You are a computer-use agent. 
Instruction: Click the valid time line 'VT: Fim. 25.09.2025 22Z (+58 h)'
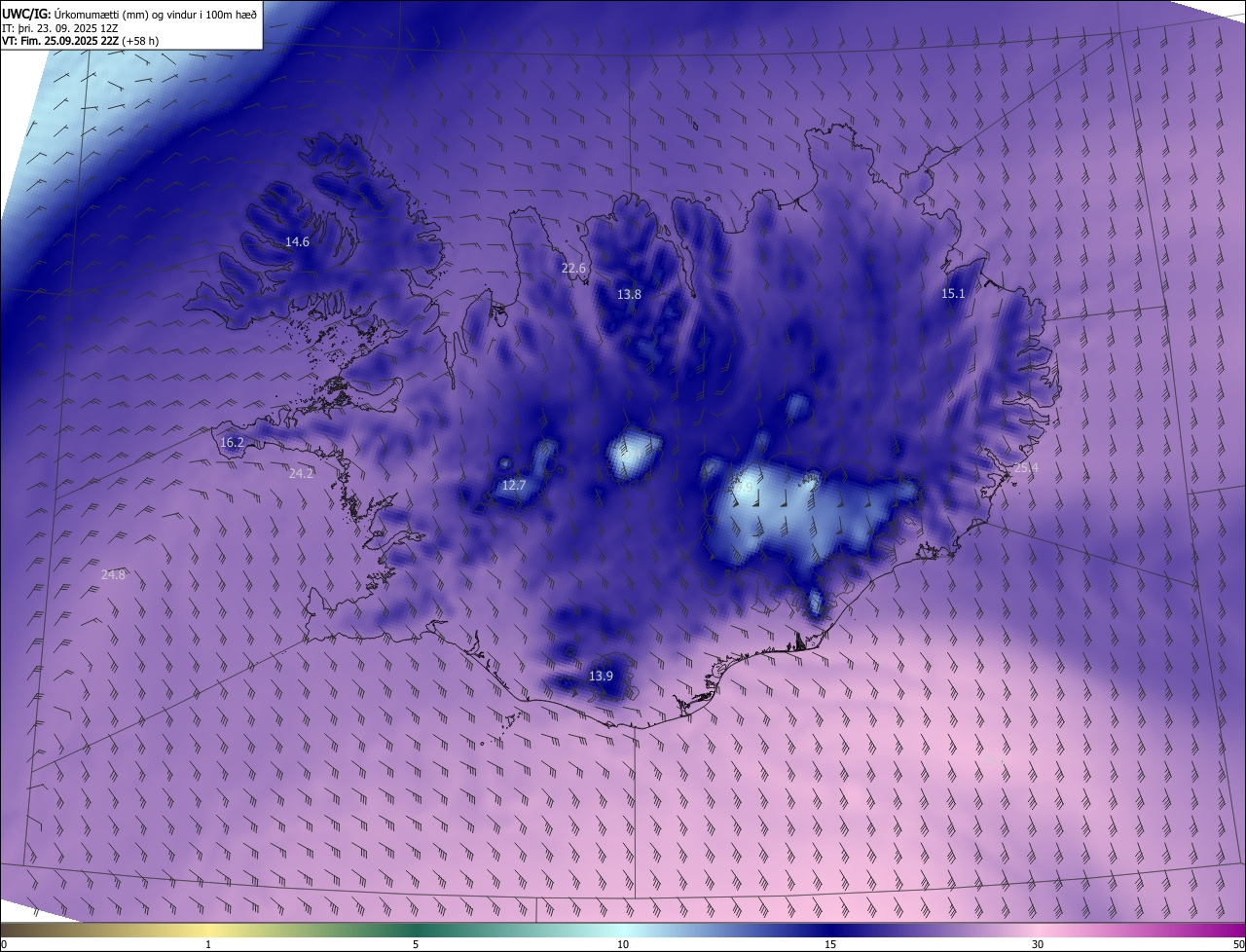click(81, 42)
